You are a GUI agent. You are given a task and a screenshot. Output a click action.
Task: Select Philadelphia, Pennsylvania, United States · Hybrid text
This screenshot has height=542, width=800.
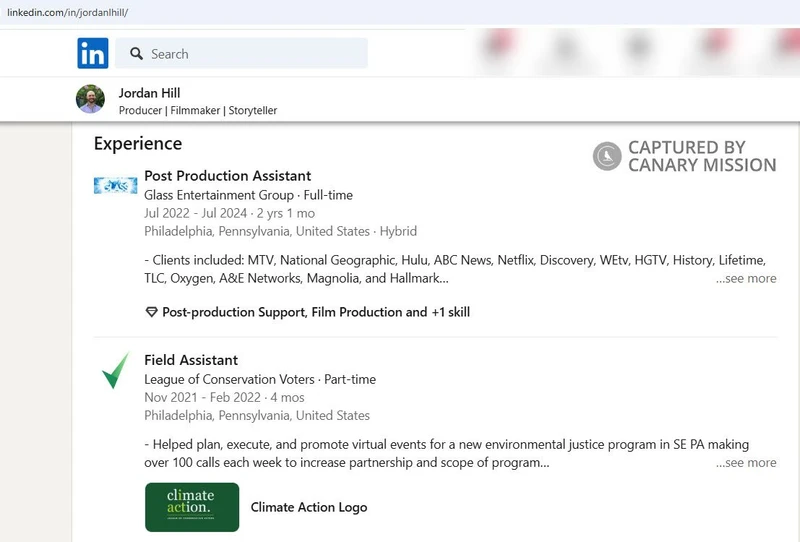coord(280,231)
